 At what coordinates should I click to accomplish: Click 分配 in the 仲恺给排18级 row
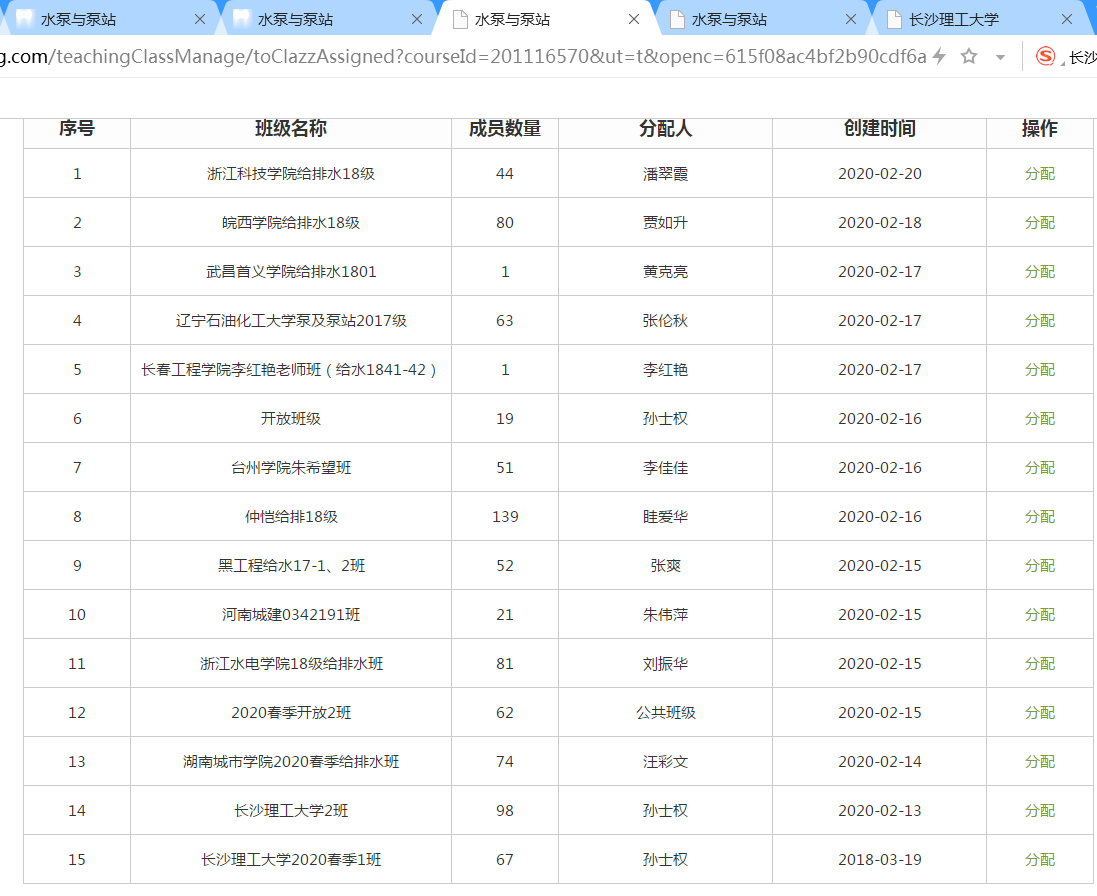tap(1039, 517)
